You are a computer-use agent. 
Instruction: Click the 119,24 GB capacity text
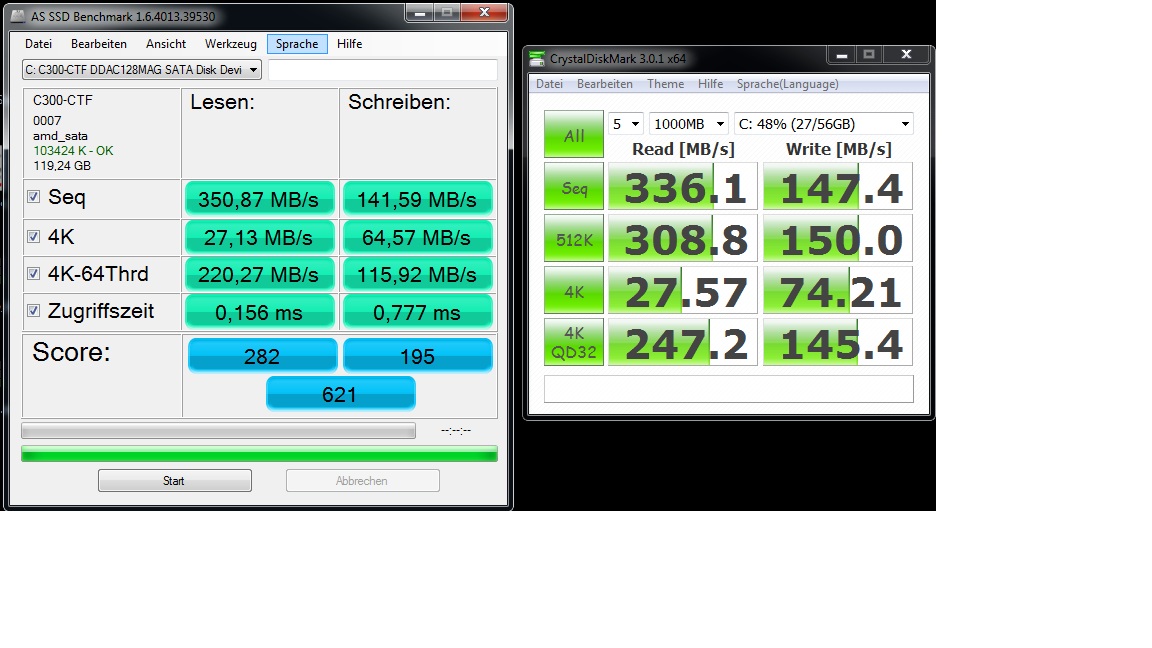(62, 166)
